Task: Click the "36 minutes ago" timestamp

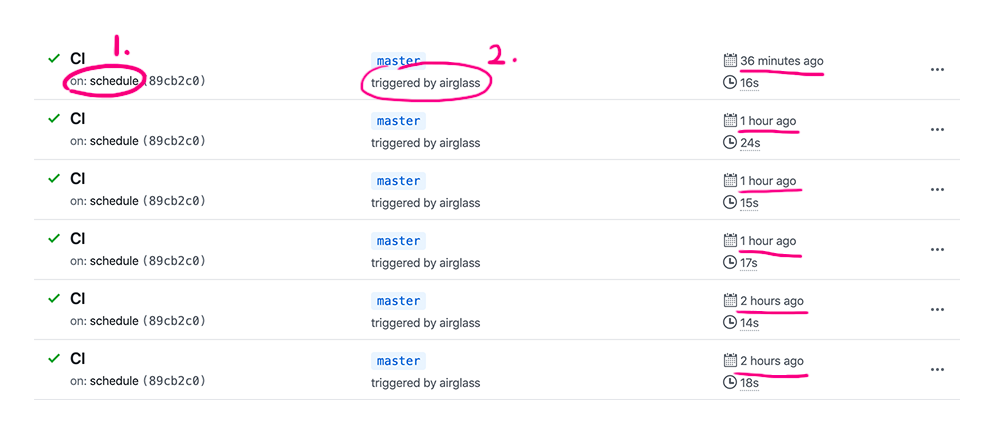Action: [x=782, y=61]
